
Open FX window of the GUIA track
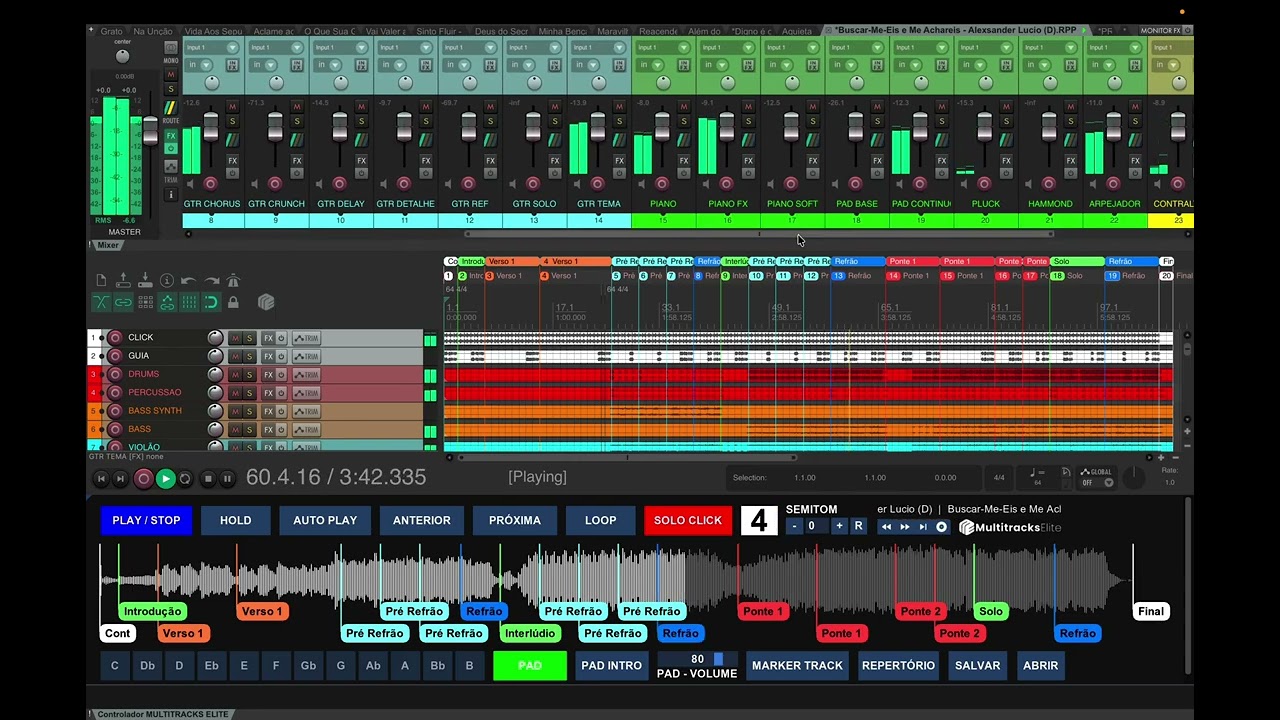coord(268,356)
